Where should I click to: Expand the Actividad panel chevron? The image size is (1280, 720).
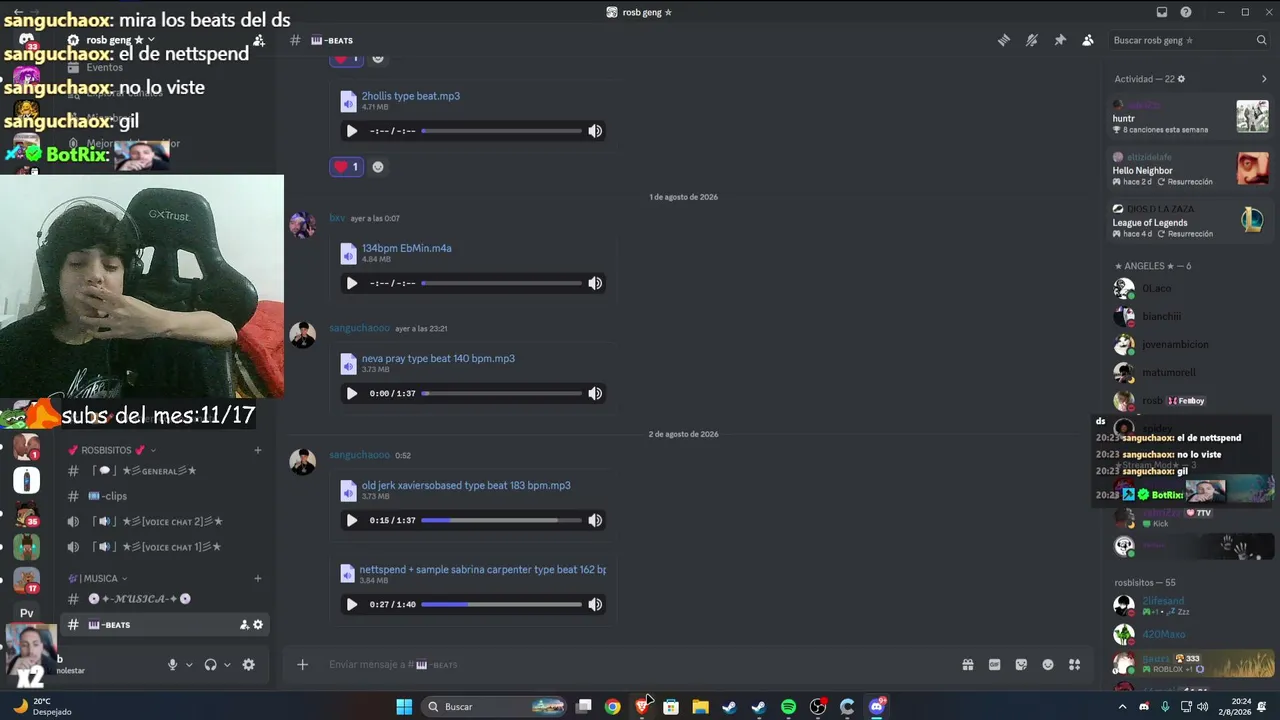(1264, 79)
